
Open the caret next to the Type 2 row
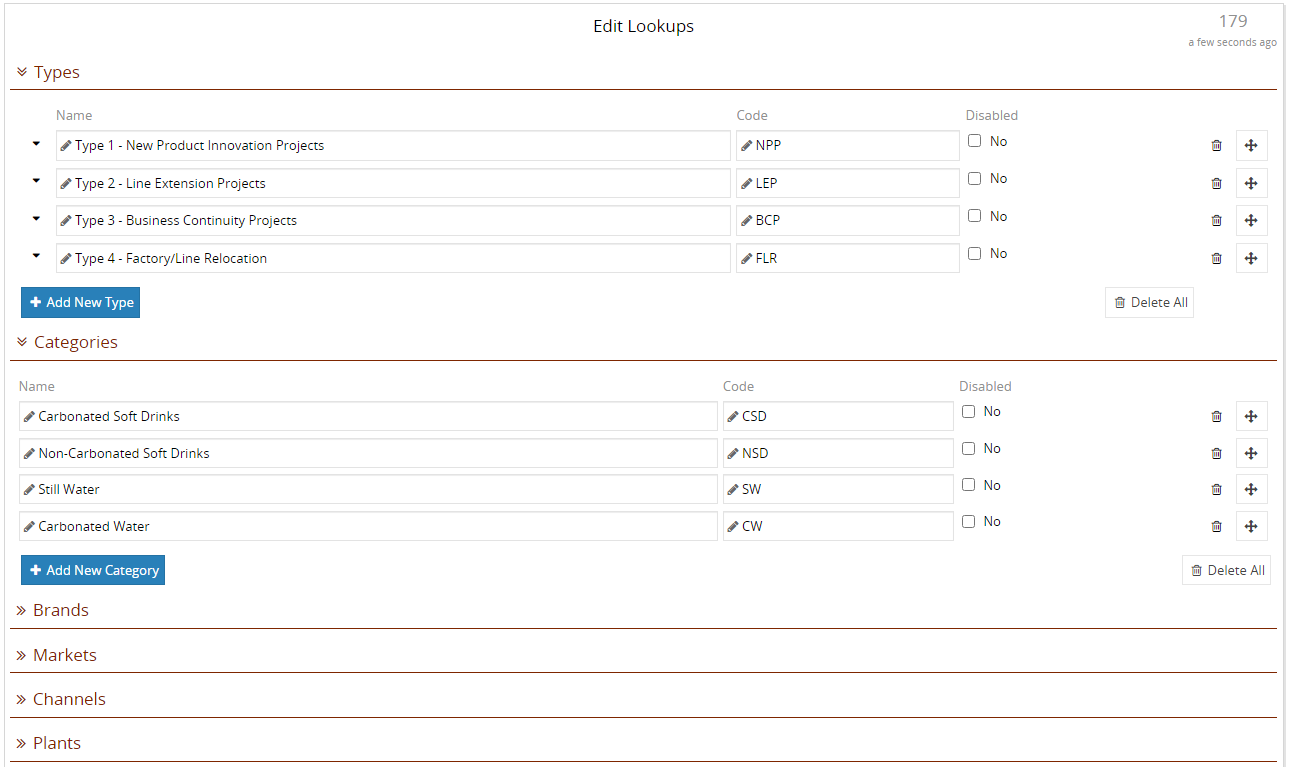click(x=36, y=183)
